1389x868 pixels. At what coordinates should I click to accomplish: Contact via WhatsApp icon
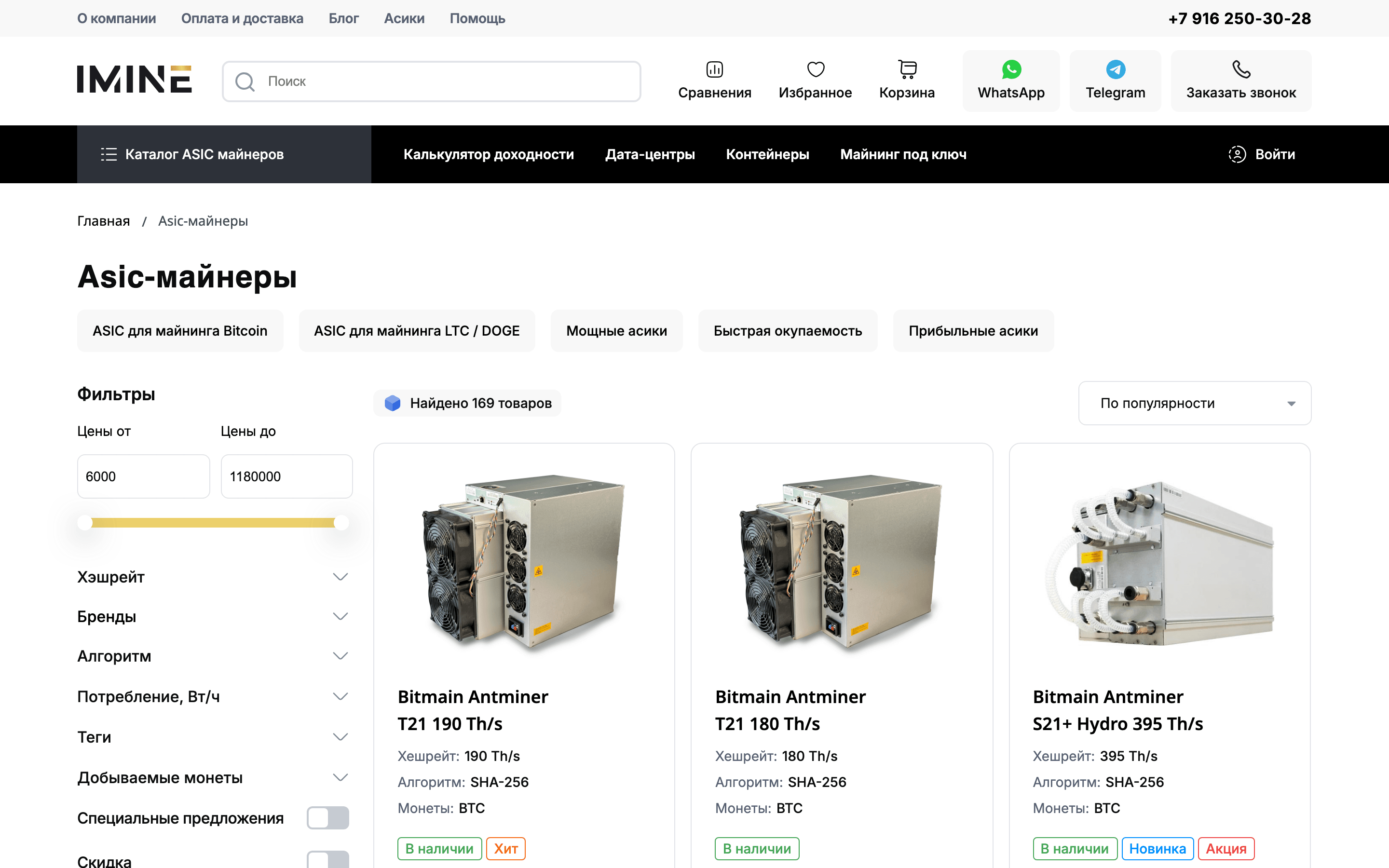[1011, 69]
